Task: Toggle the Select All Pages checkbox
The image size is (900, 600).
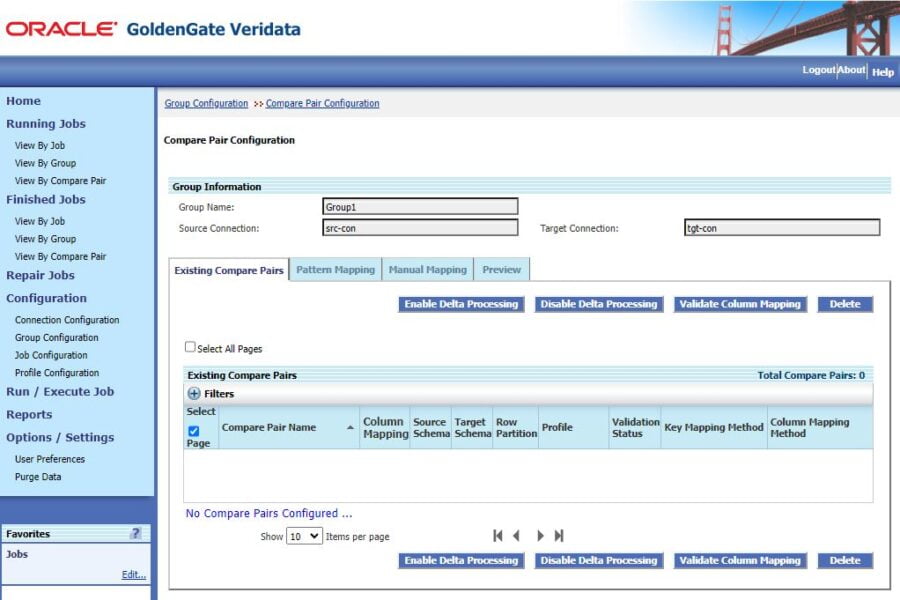Action: click(x=189, y=344)
